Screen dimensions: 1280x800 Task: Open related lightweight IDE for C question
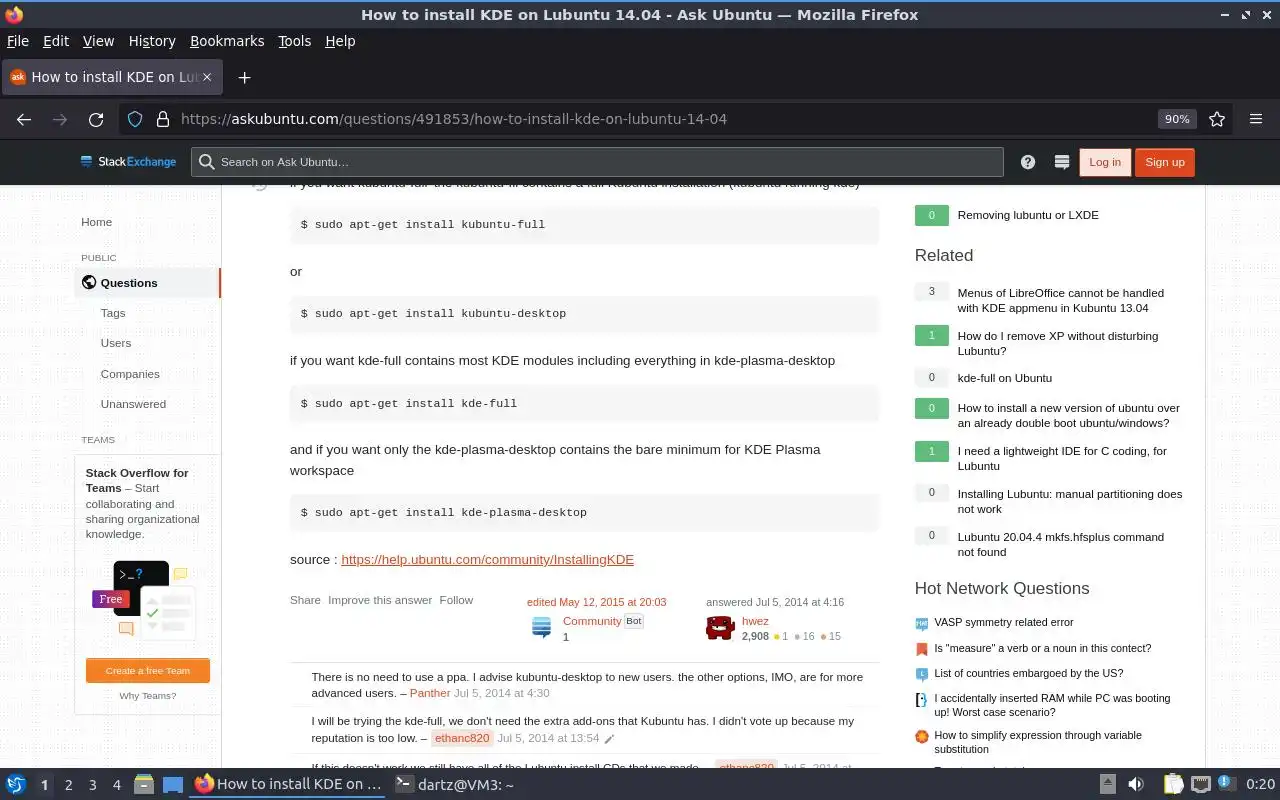point(1062,458)
